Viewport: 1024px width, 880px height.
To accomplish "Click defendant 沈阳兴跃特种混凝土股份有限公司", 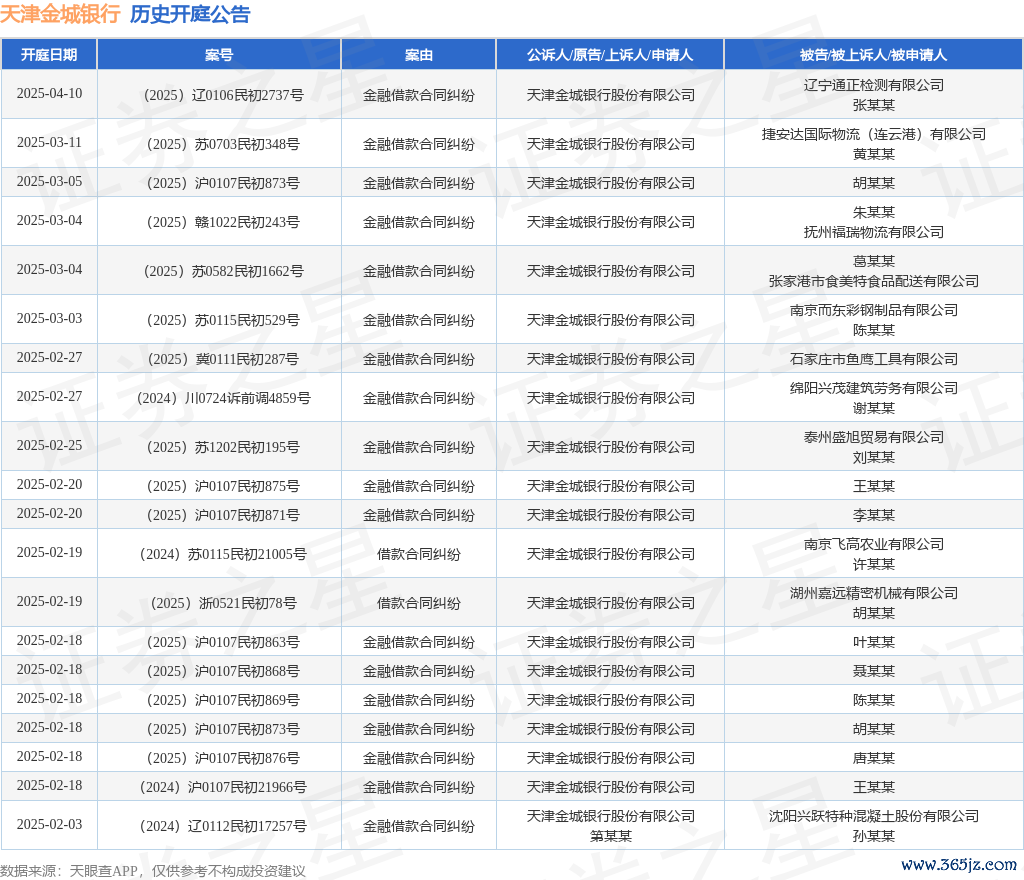I will [874, 816].
